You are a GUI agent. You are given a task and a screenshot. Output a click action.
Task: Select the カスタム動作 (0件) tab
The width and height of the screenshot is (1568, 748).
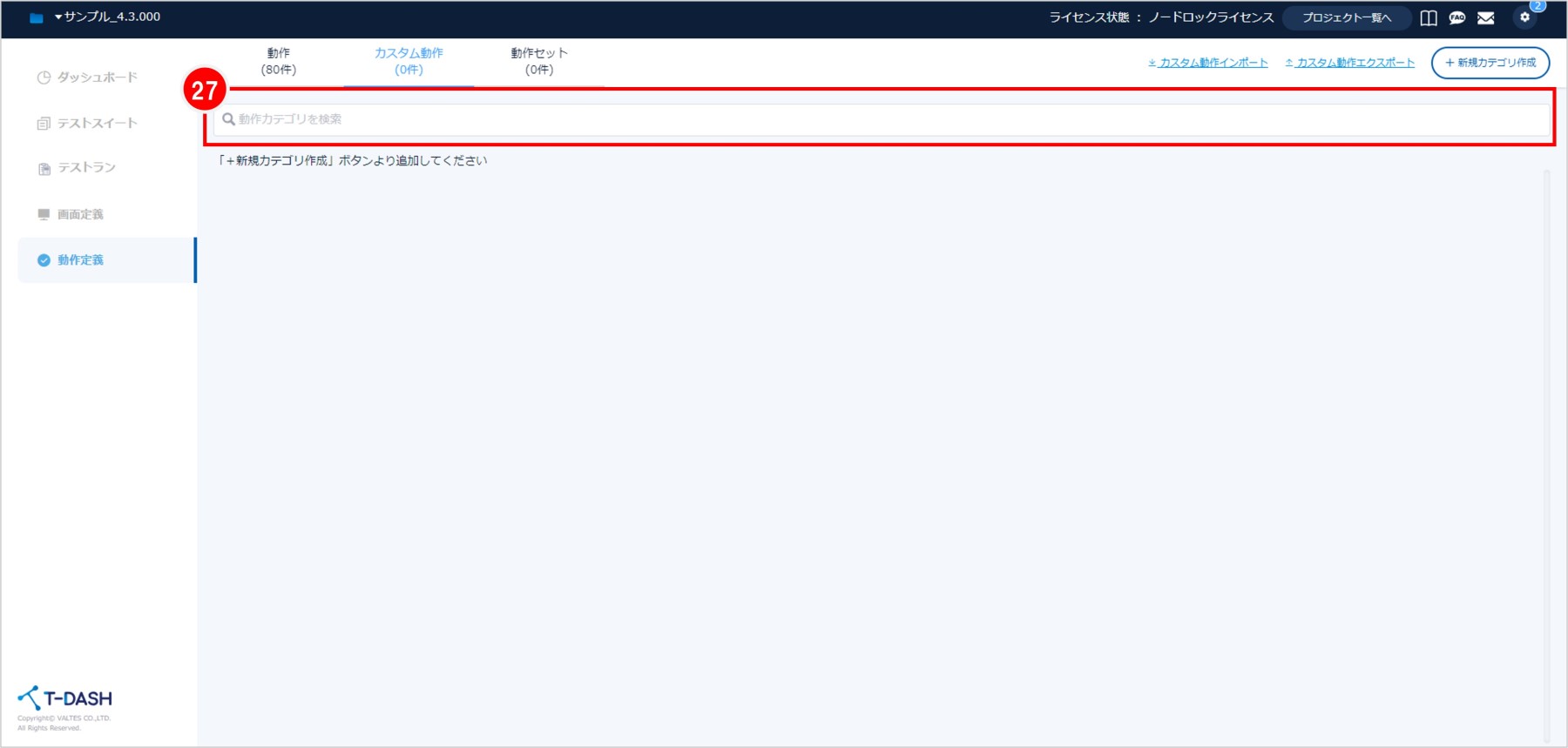click(x=409, y=61)
